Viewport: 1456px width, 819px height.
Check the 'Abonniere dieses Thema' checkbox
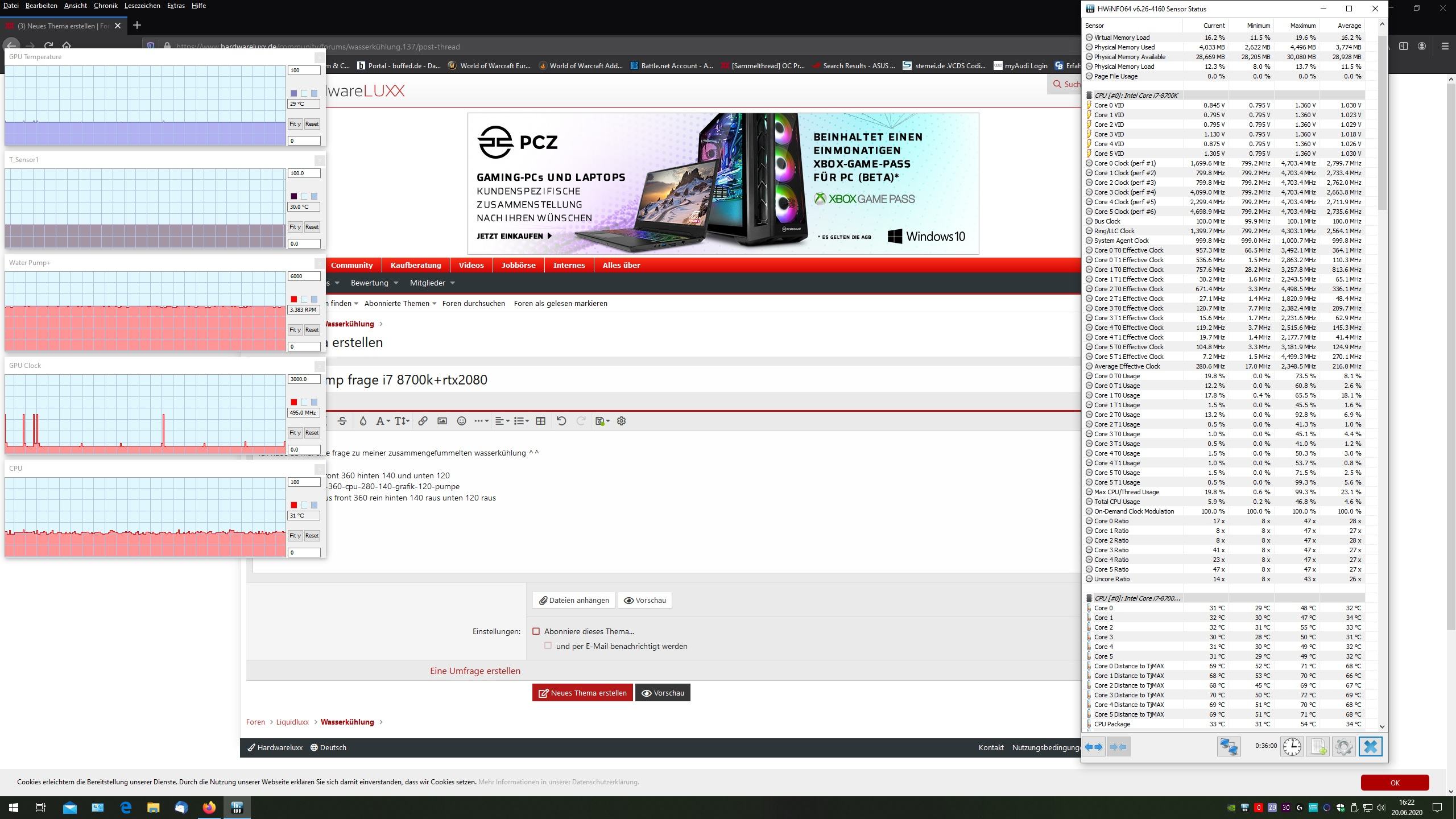[536, 631]
